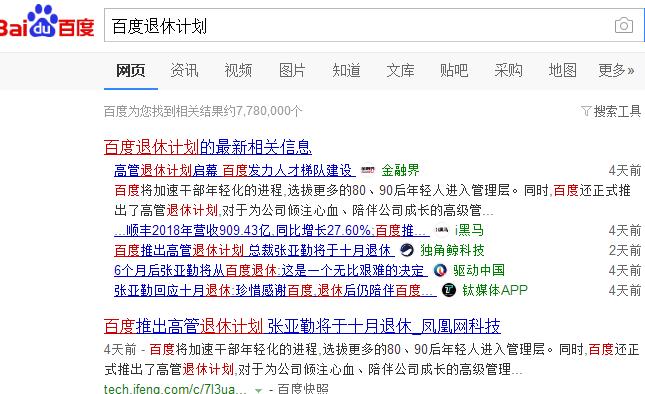Screen dimensions: 645x394
Task: Open 6个月后张亚勤将从百度退休 article link
Action: tap(271, 271)
